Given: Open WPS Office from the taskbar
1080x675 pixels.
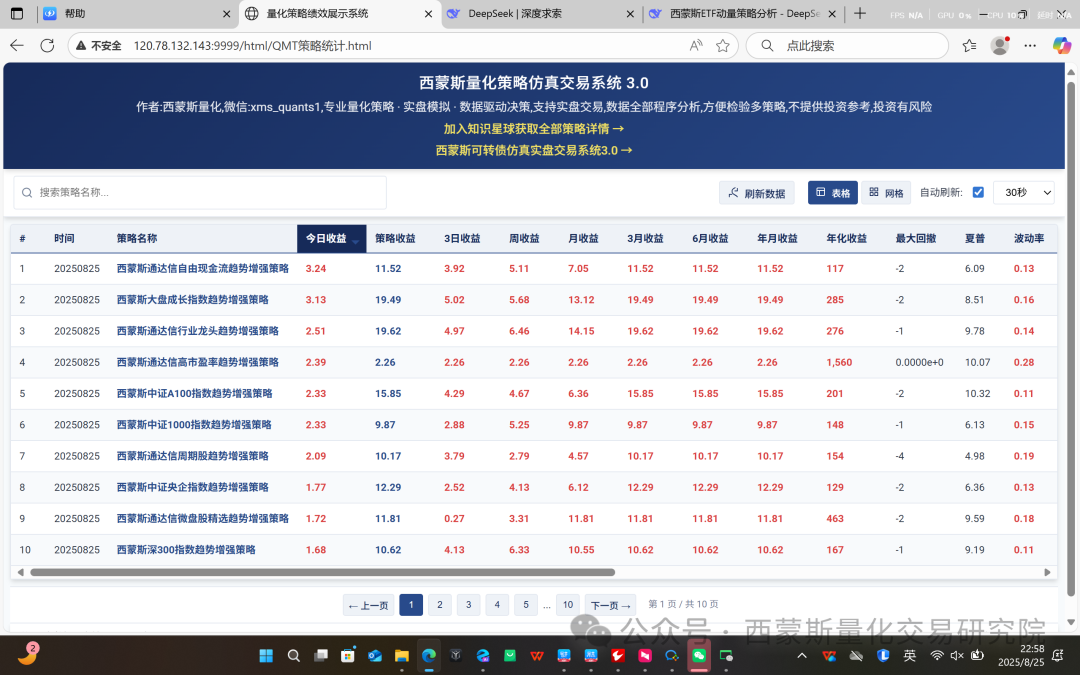Looking at the screenshot, I should (x=537, y=656).
